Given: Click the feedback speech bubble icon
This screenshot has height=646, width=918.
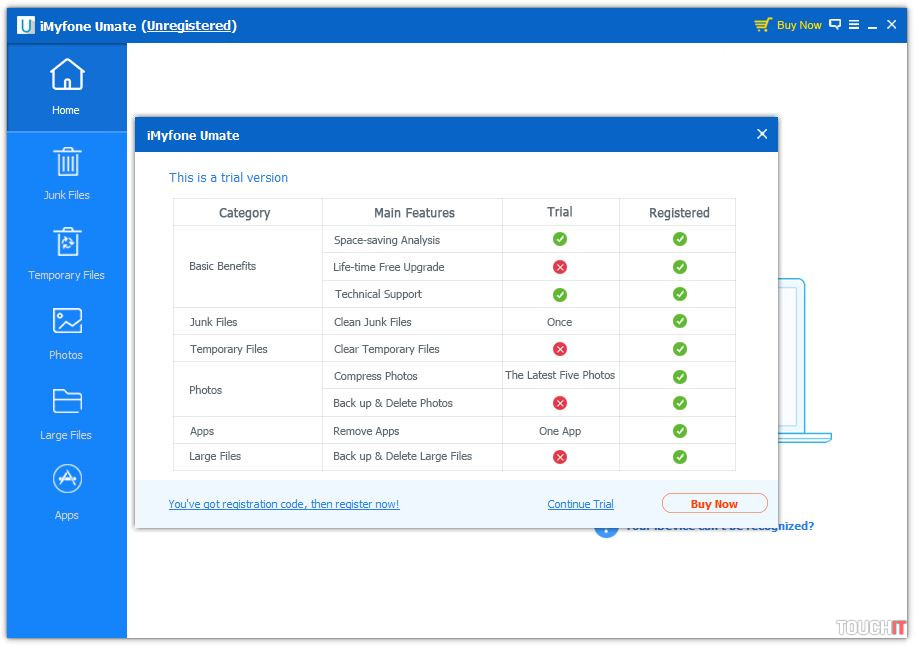Looking at the screenshot, I should 835,25.
